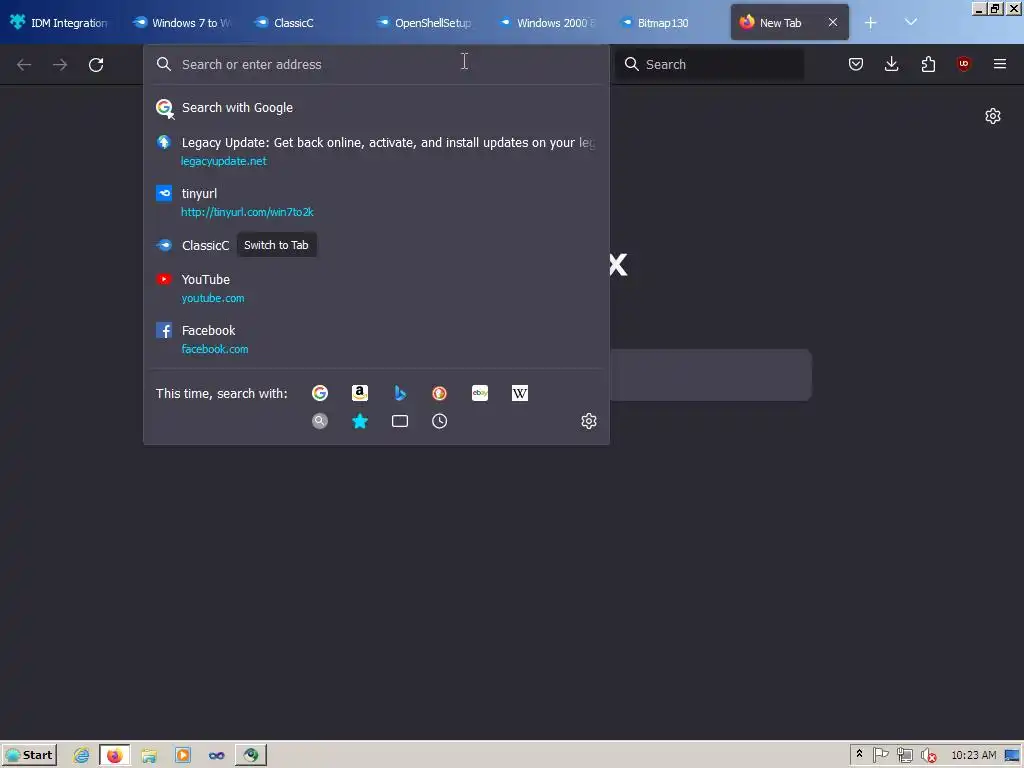Select the Search with Google suggestion
Viewport: 1024px width, 768px height.
pos(376,108)
